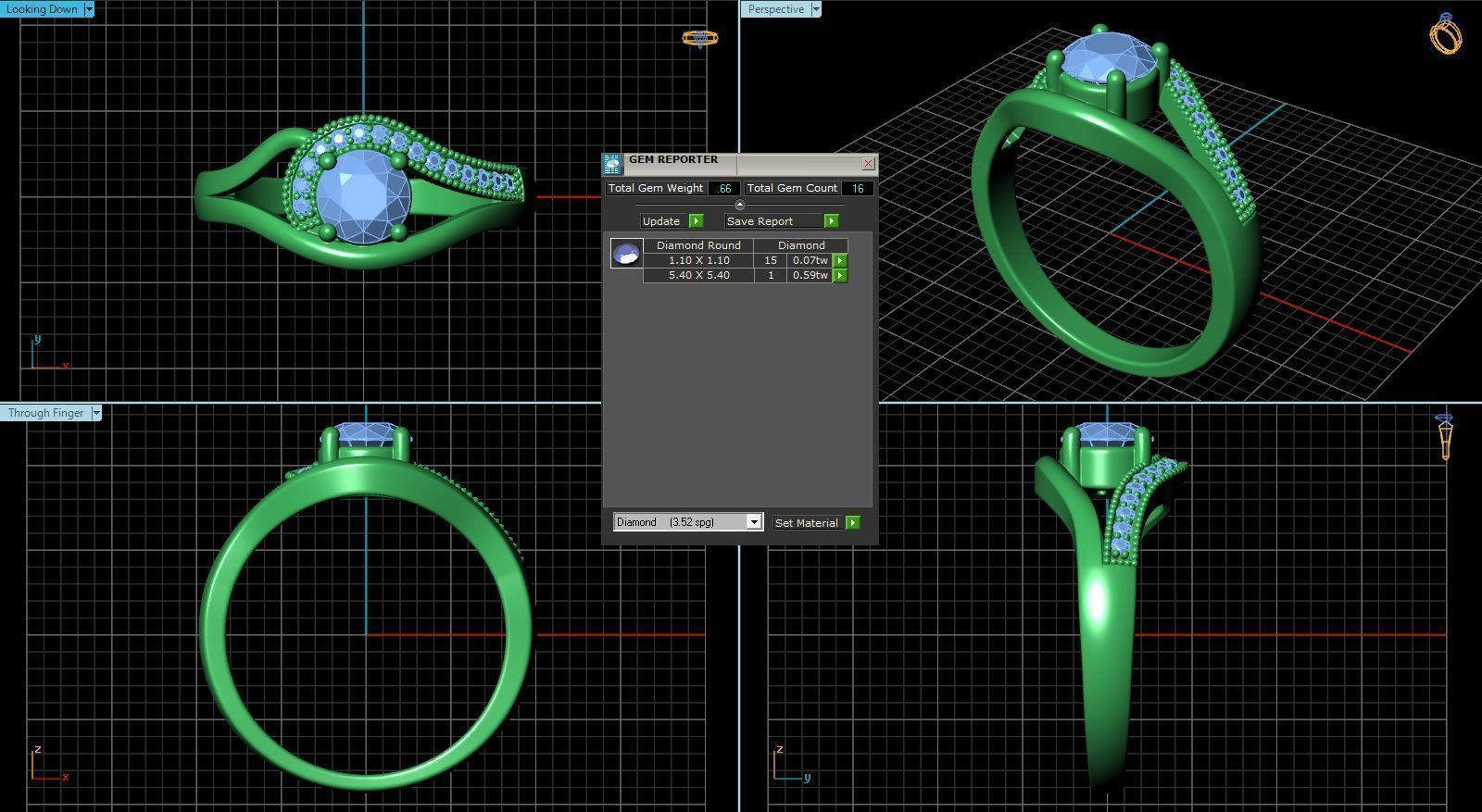This screenshot has width=1482, height=812.
Task: Click quantity cell showing 1
Action: [770, 275]
